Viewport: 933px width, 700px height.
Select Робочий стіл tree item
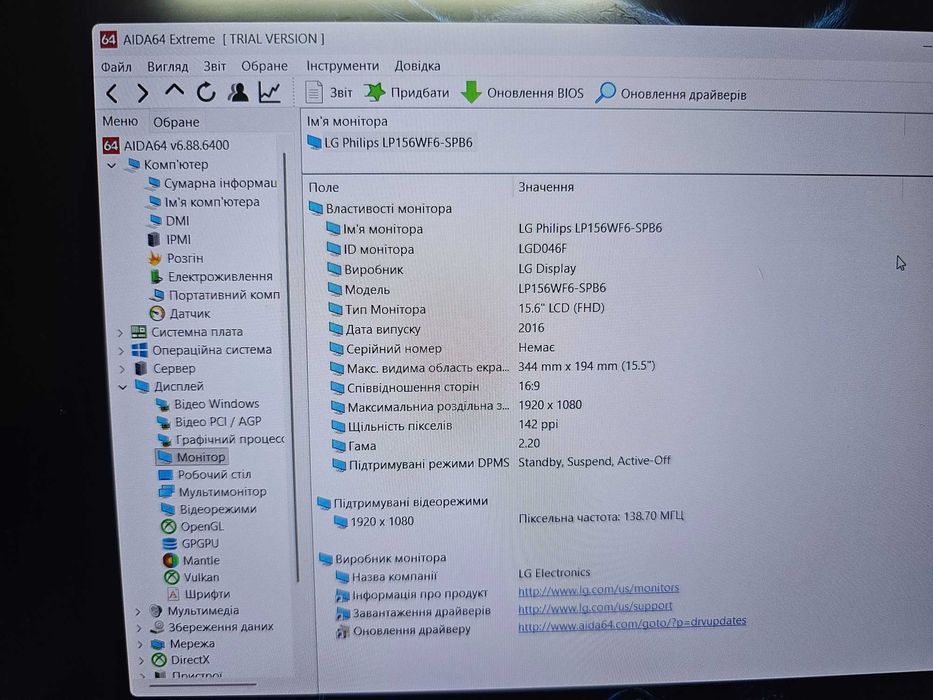(x=205, y=475)
